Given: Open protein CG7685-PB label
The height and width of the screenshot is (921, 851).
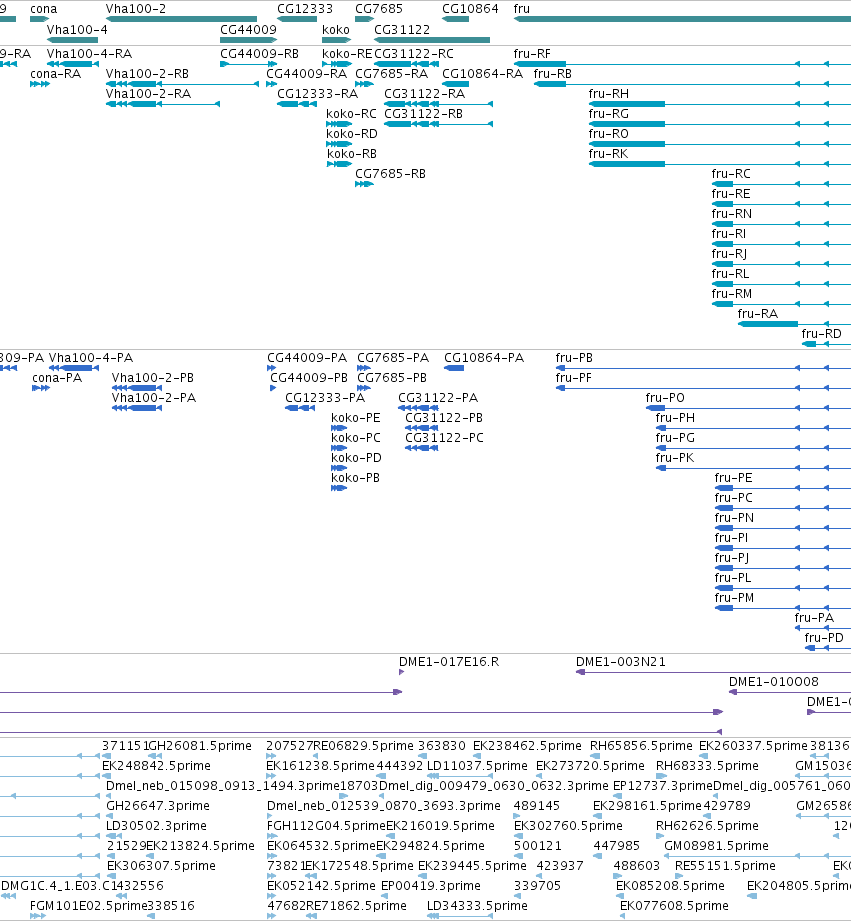Looking at the screenshot, I should pyautogui.click(x=392, y=377).
